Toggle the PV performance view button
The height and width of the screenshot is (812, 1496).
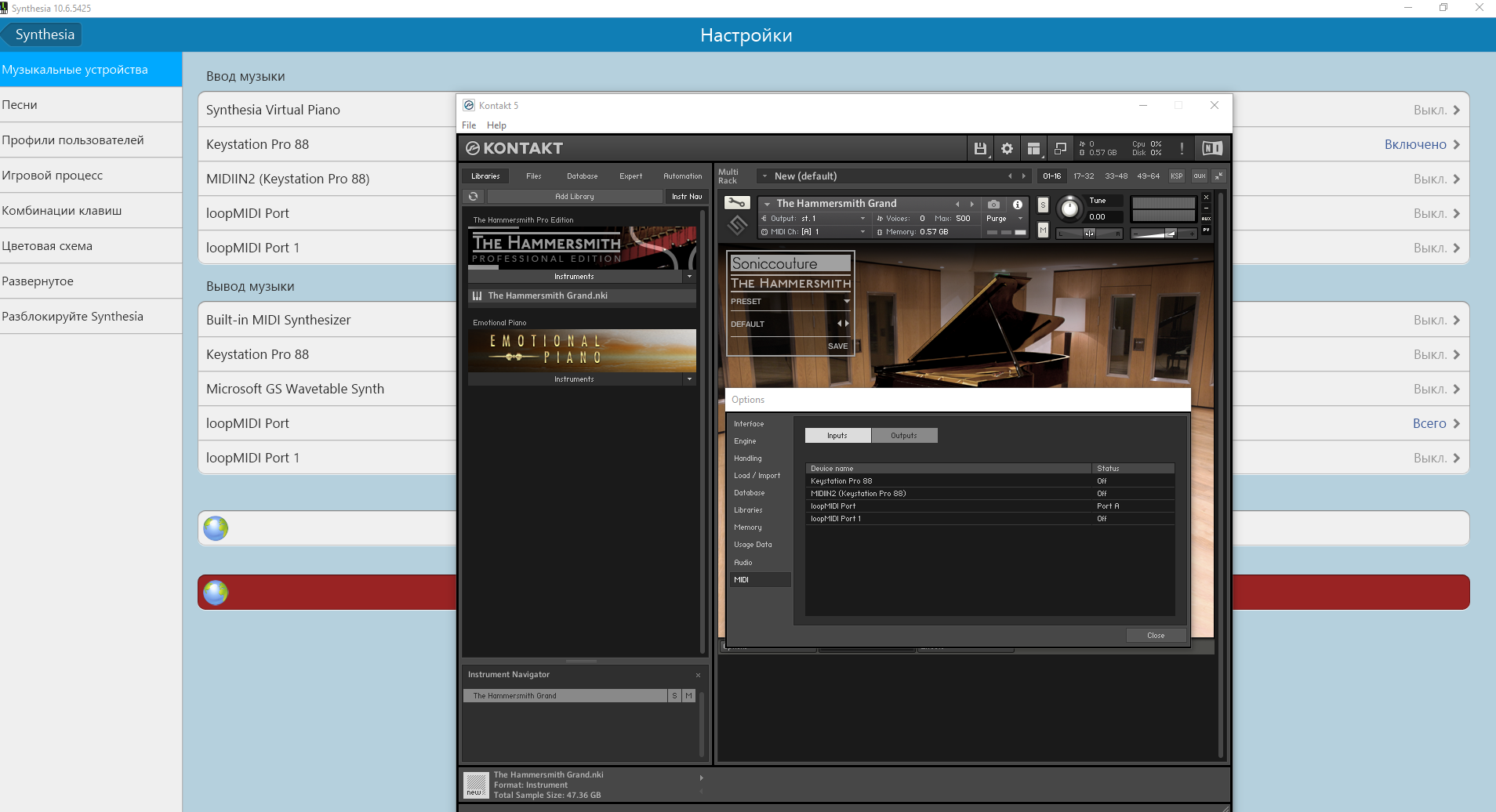1206,230
